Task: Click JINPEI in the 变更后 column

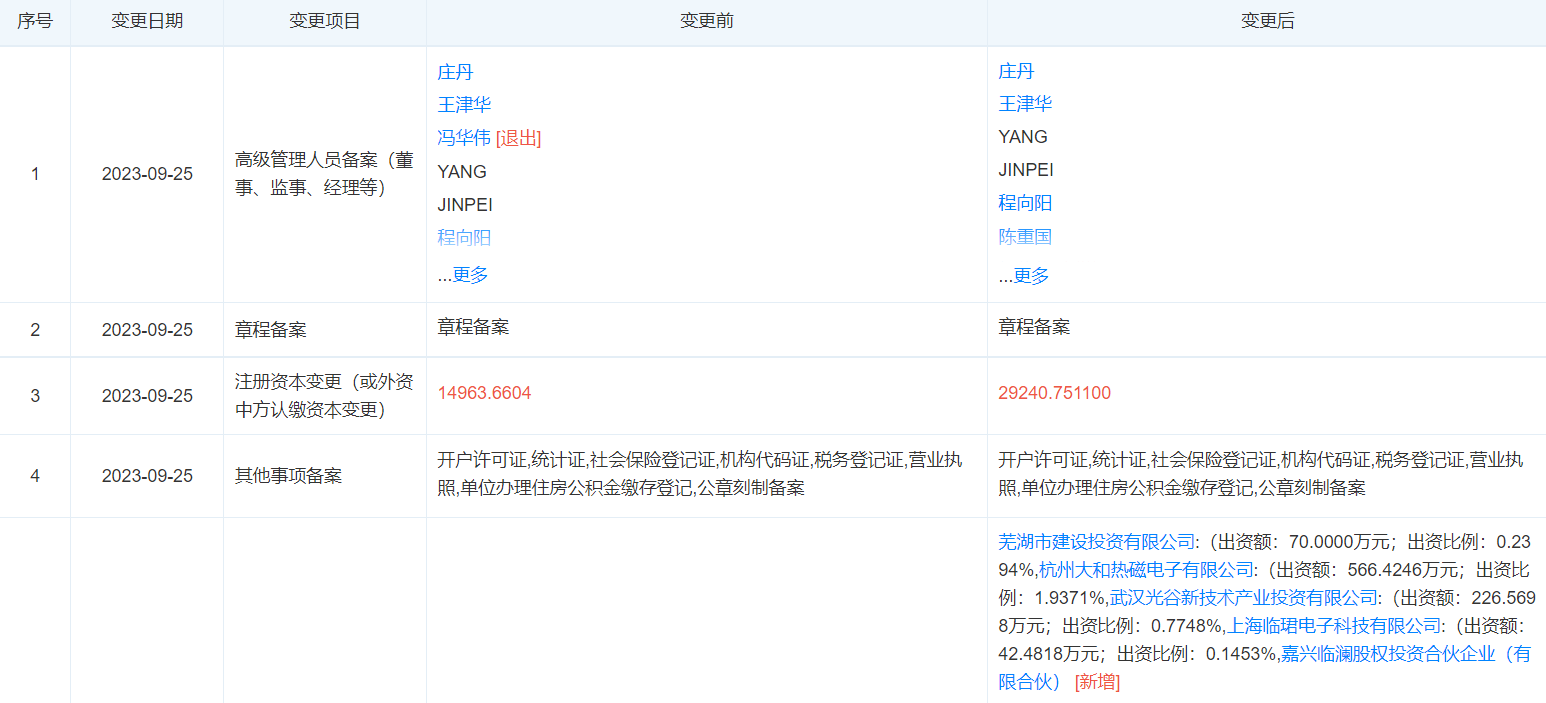Action: [1026, 170]
